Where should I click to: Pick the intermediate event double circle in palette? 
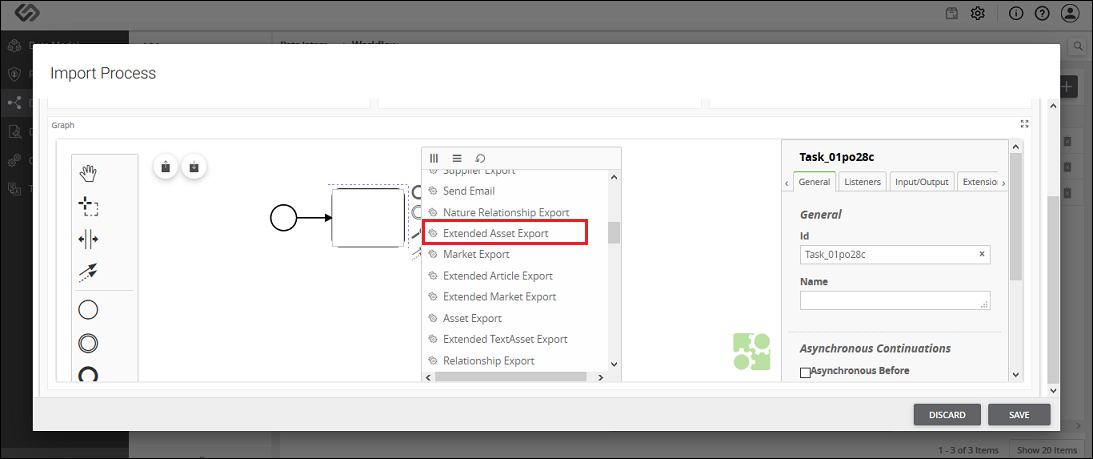point(88,343)
